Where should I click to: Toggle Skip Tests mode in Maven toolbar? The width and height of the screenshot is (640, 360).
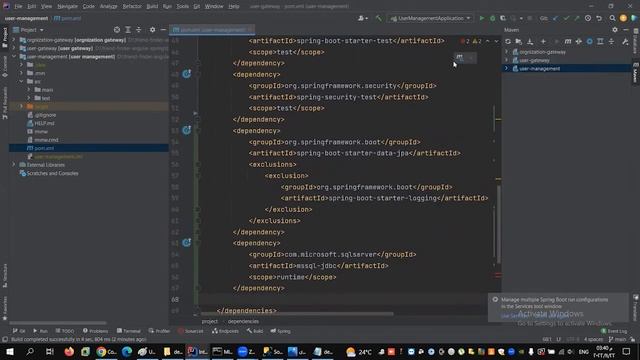pyautogui.click(x=589, y=42)
